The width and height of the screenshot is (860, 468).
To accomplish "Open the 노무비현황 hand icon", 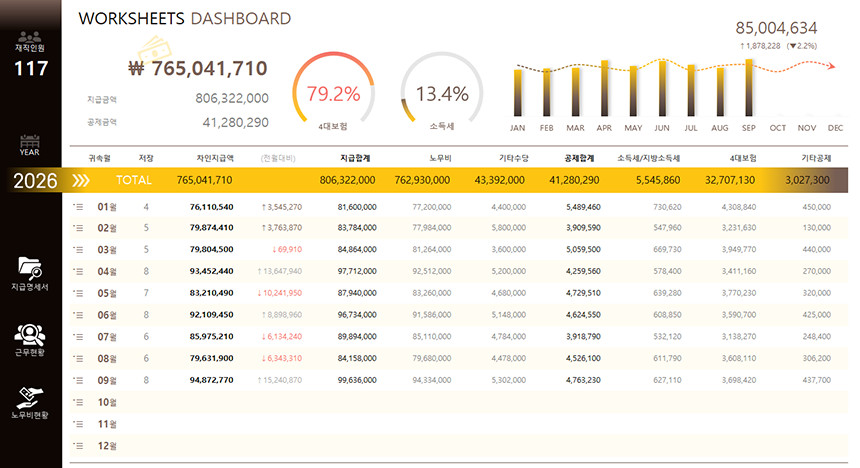I will 30,397.
